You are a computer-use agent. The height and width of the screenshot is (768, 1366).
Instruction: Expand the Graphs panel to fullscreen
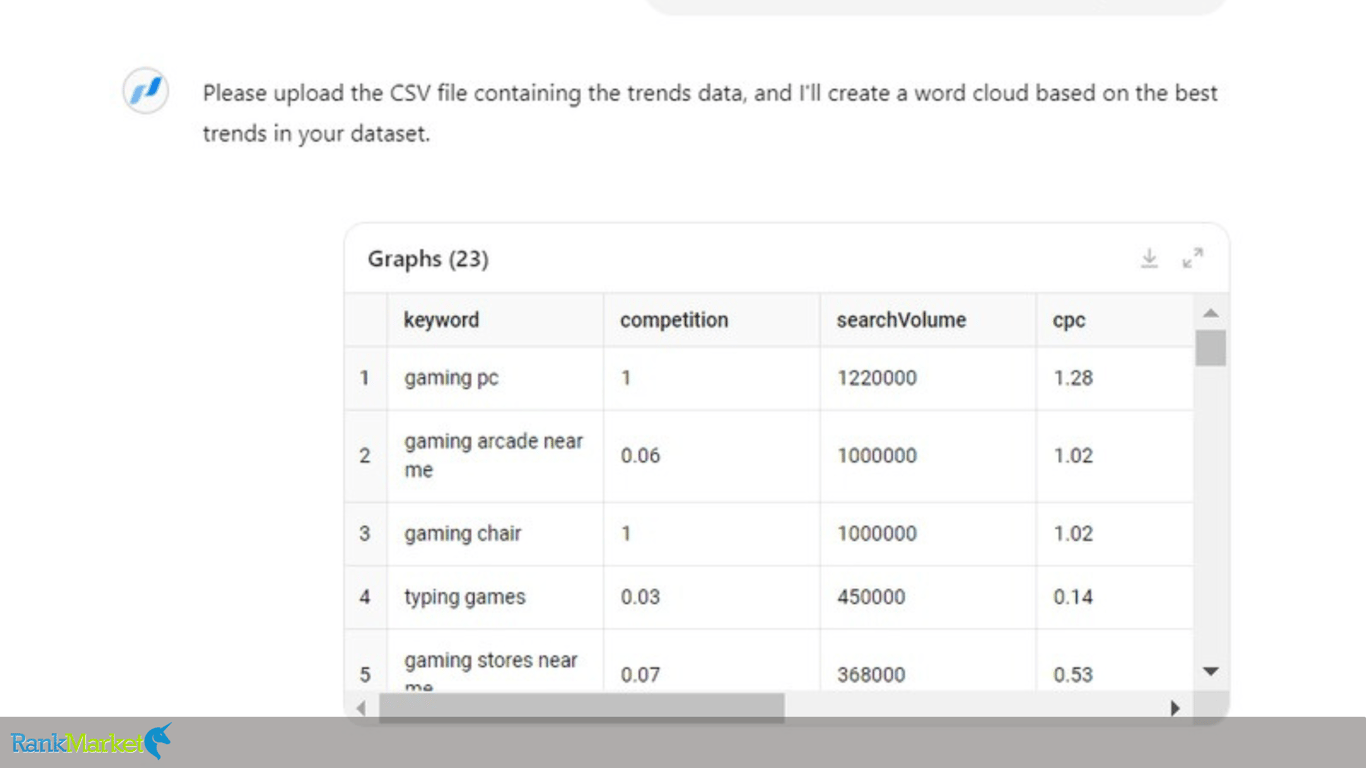[1192, 258]
